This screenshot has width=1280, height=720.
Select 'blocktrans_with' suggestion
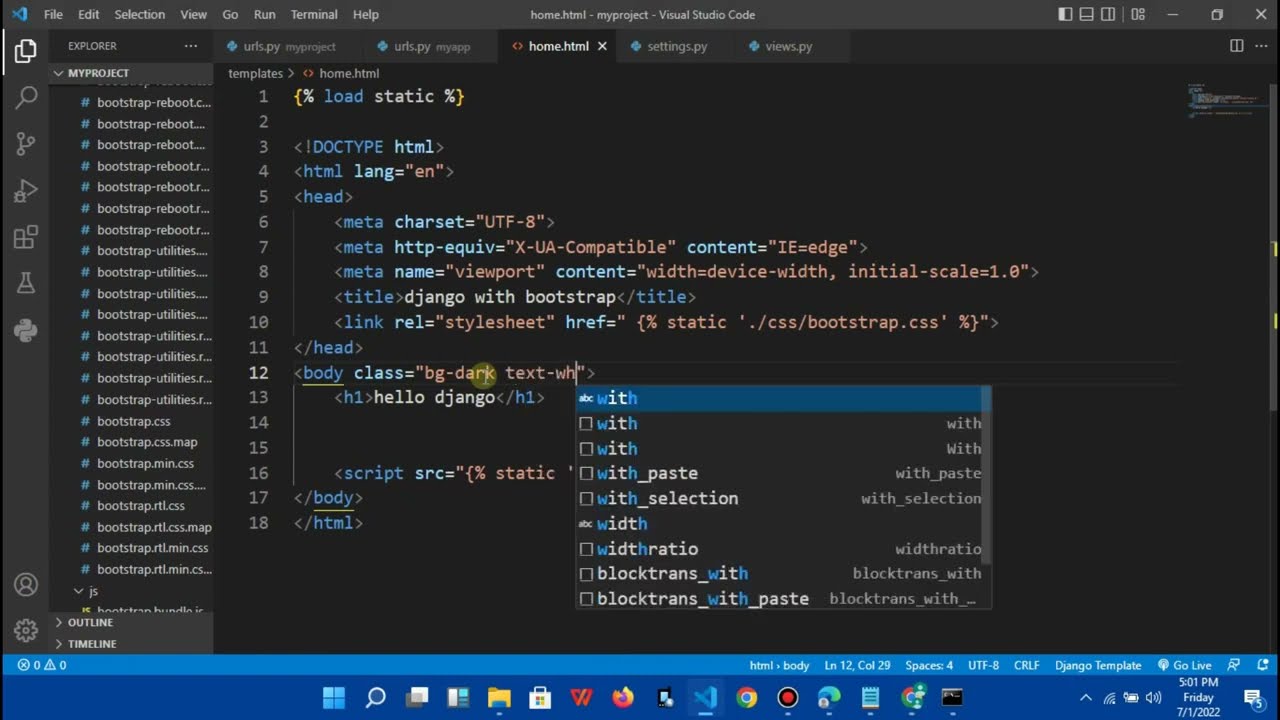click(x=783, y=573)
